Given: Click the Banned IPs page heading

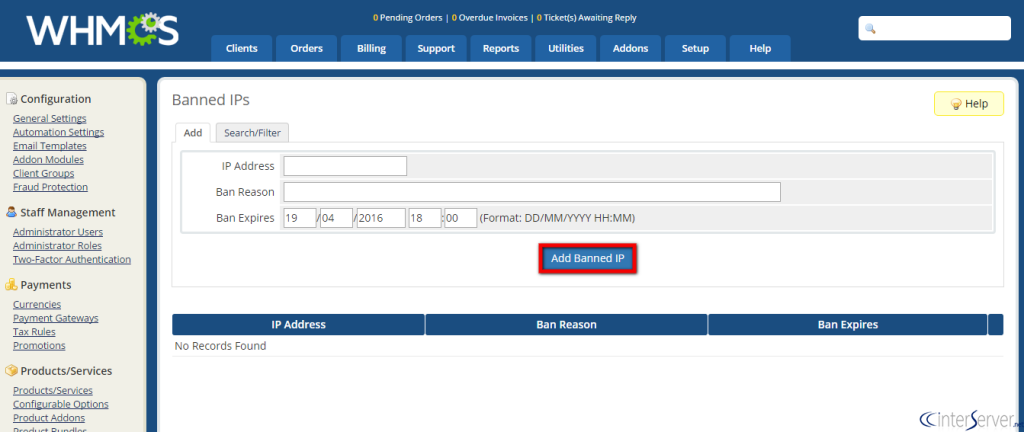Looking at the screenshot, I should [210, 100].
